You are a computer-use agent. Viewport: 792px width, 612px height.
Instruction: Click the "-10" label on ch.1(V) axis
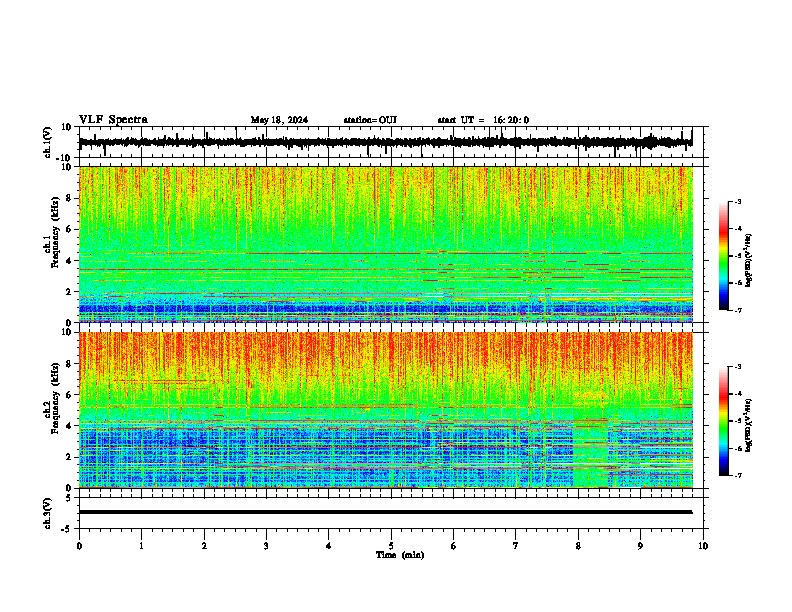[x=64, y=158]
